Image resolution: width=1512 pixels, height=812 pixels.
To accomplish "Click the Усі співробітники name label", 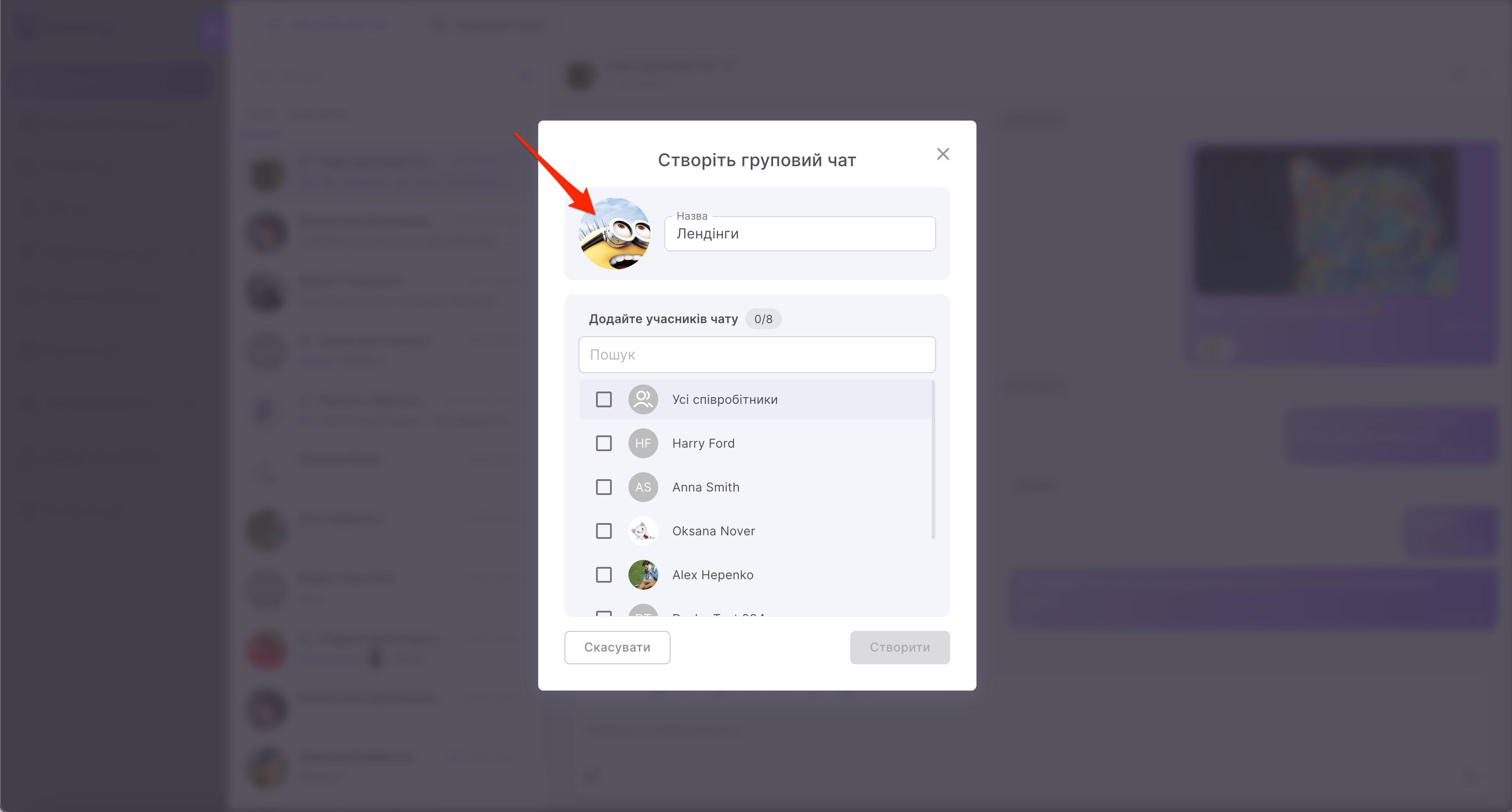I will point(724,399).
